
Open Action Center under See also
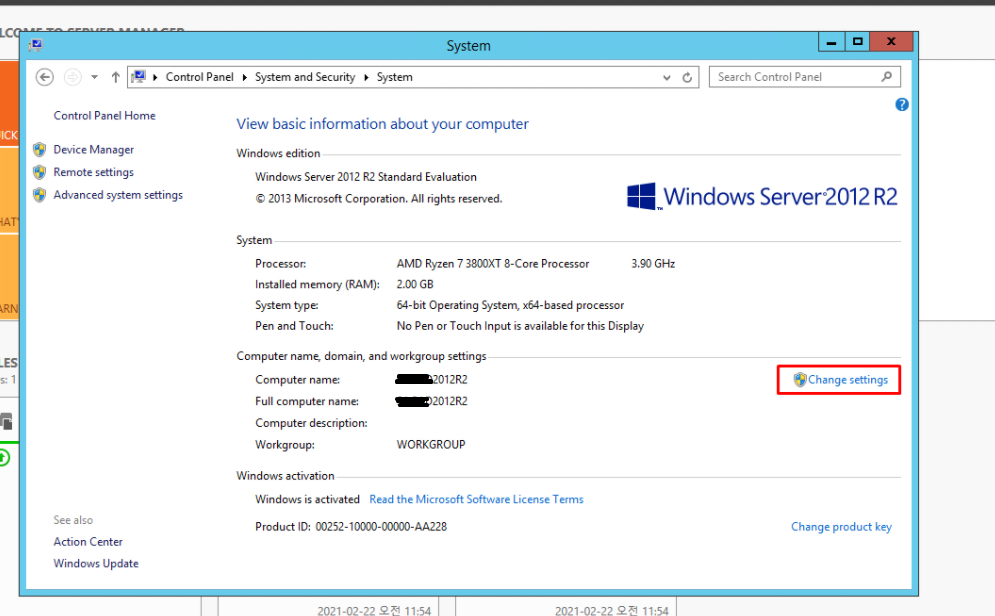click(x=88, y=542)
